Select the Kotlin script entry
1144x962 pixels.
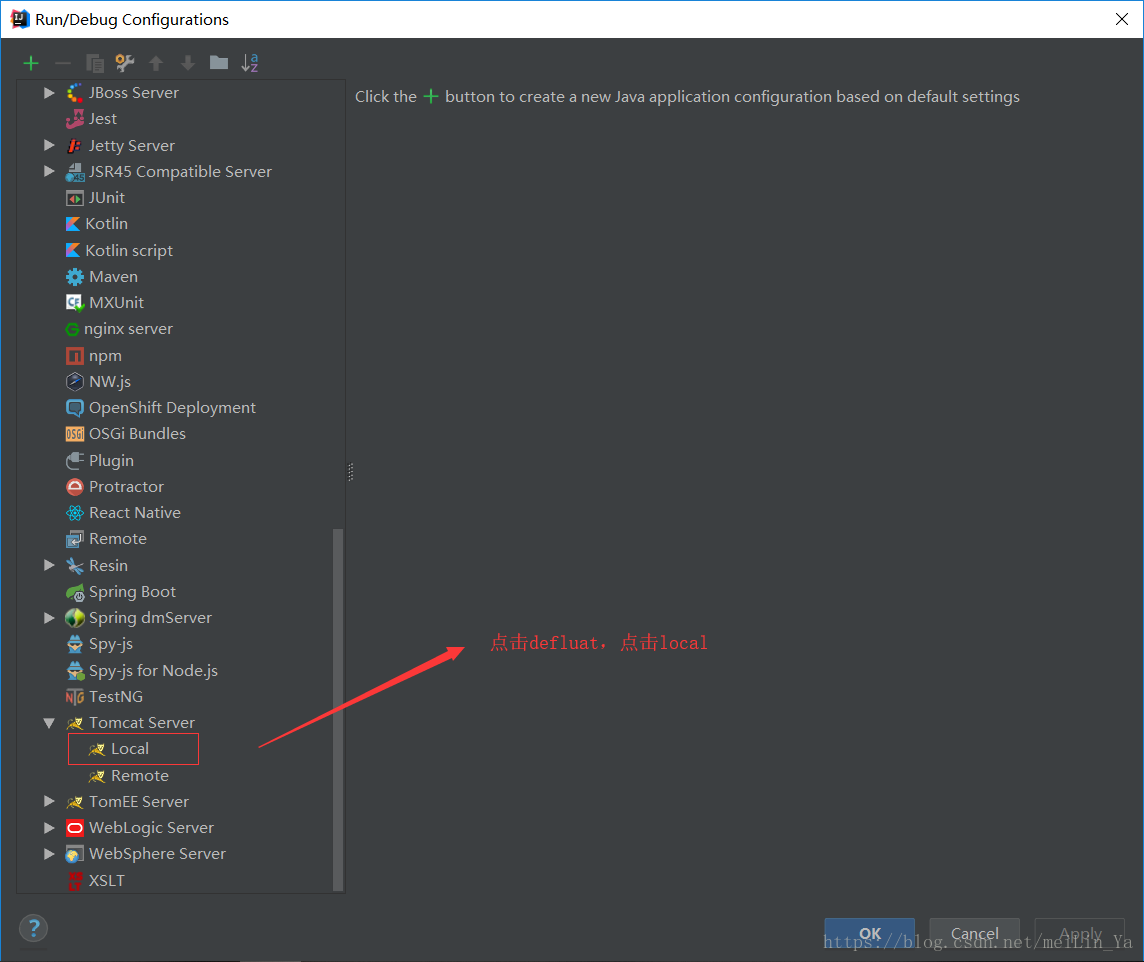pyautogui.click(x=129, y=251)
